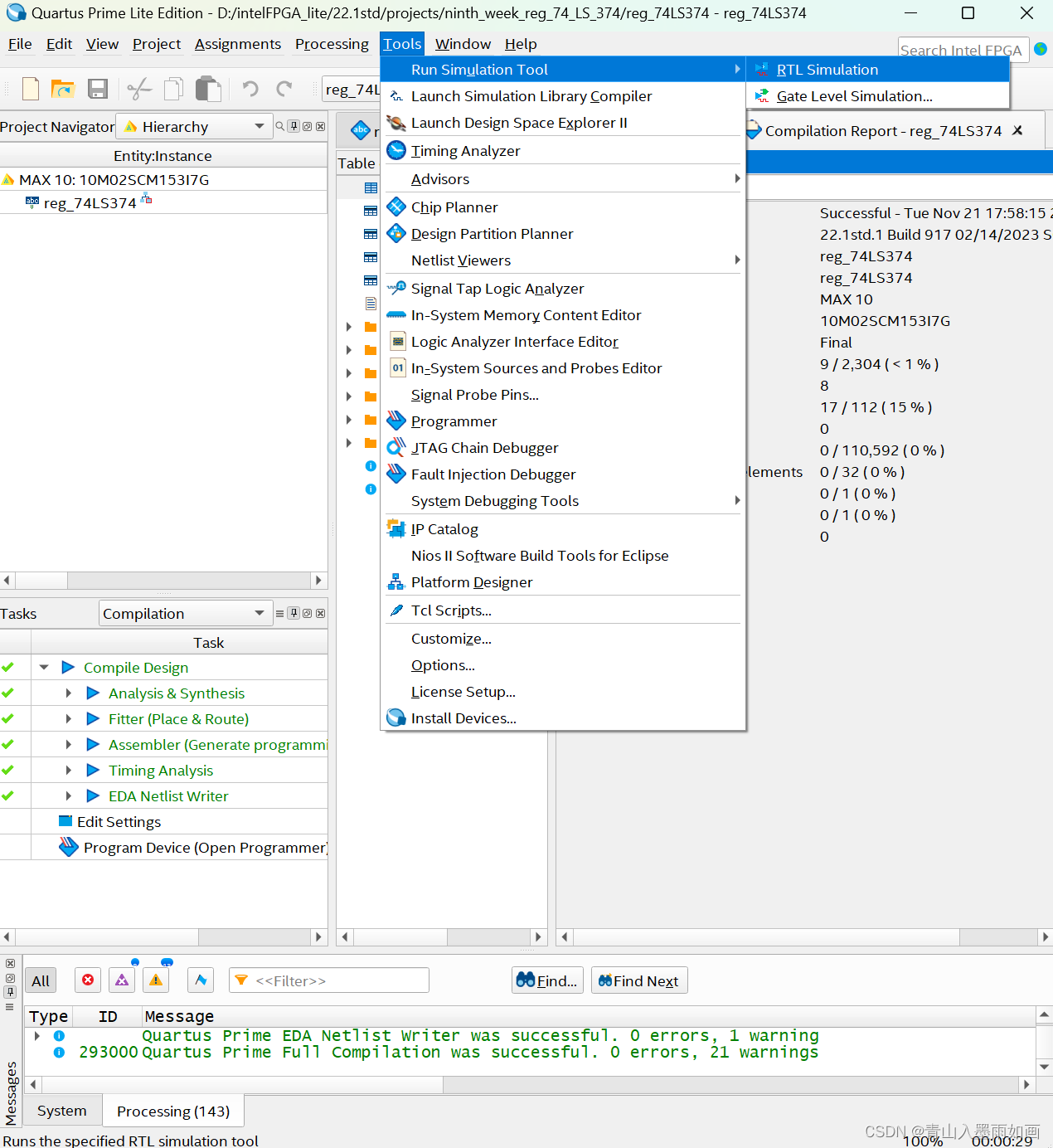
Task: Expand EDA Netlist Writer task row
Action: click(x=69, y=796)
